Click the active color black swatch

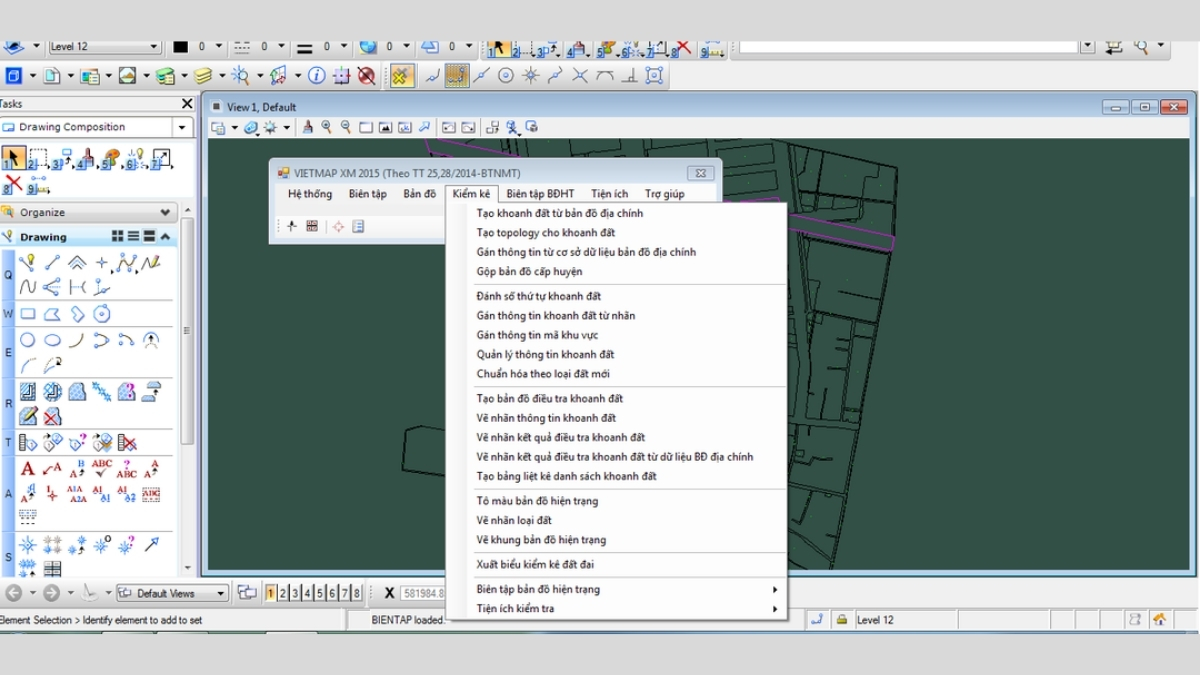pos(181,47)
